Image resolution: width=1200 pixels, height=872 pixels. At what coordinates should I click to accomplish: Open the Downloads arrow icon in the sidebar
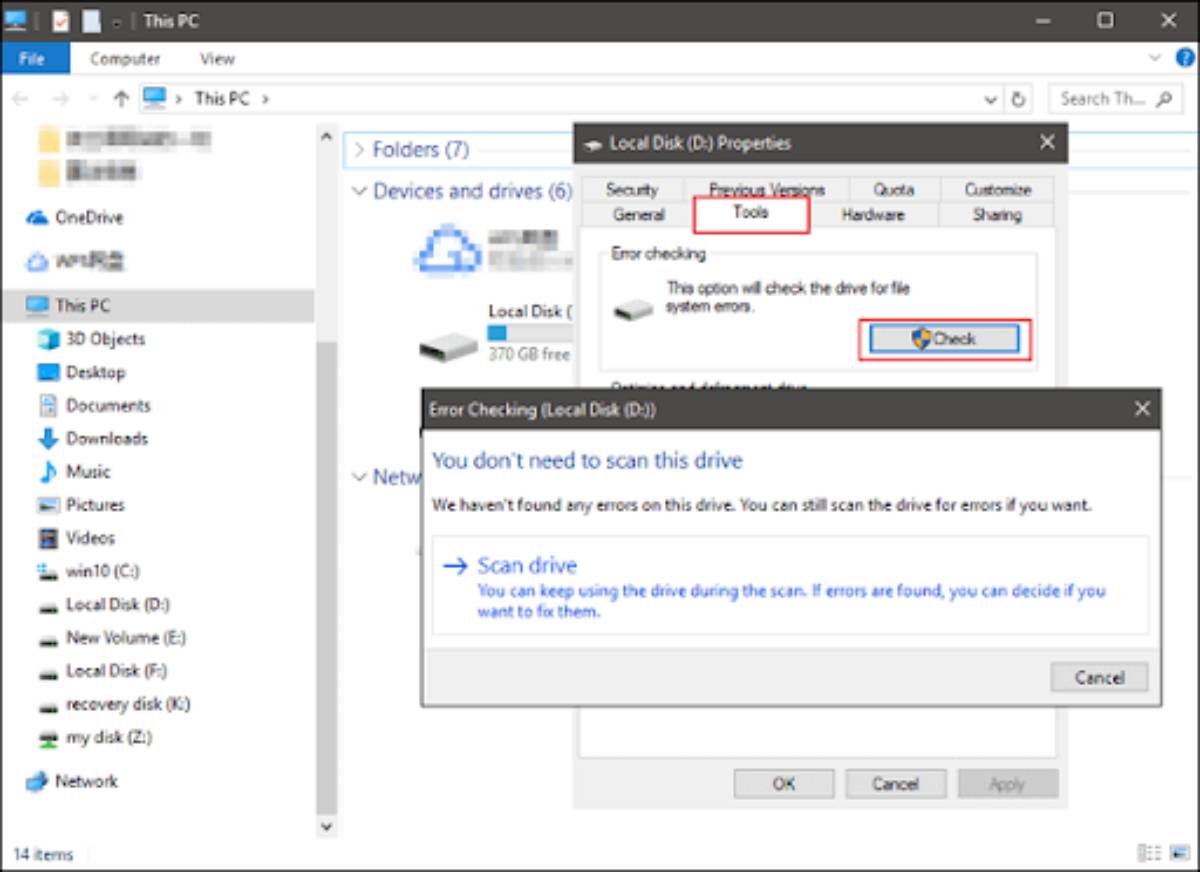click(48, 438)
